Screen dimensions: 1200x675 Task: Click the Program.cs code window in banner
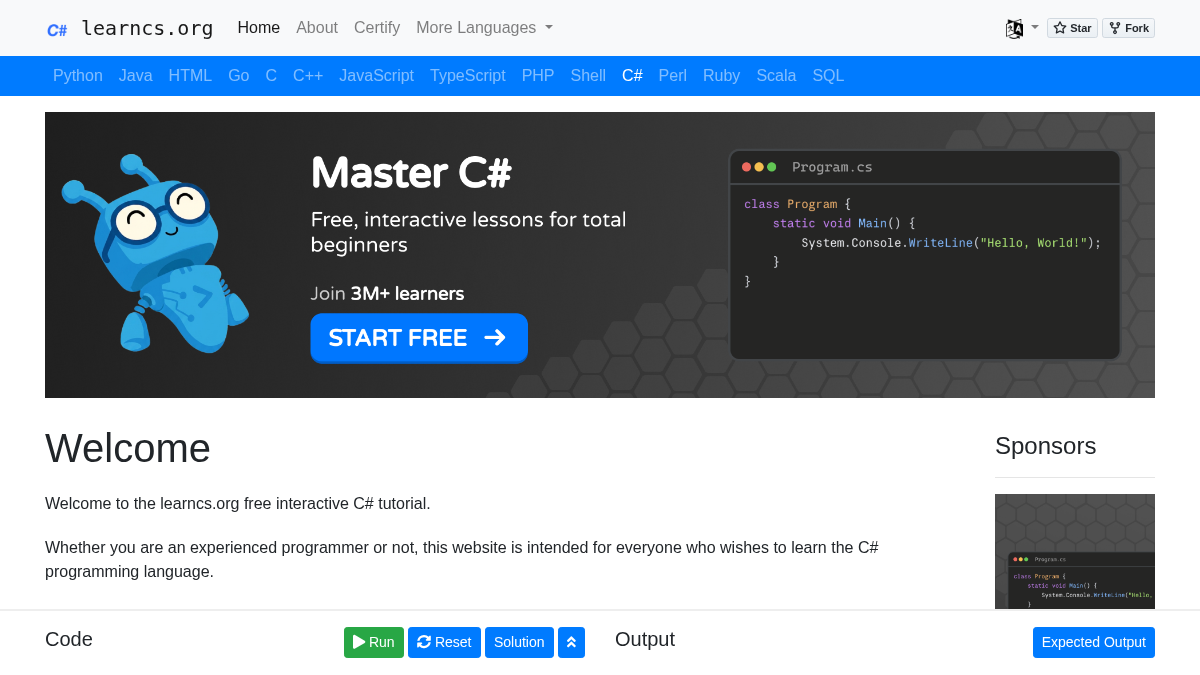(925, 255)
